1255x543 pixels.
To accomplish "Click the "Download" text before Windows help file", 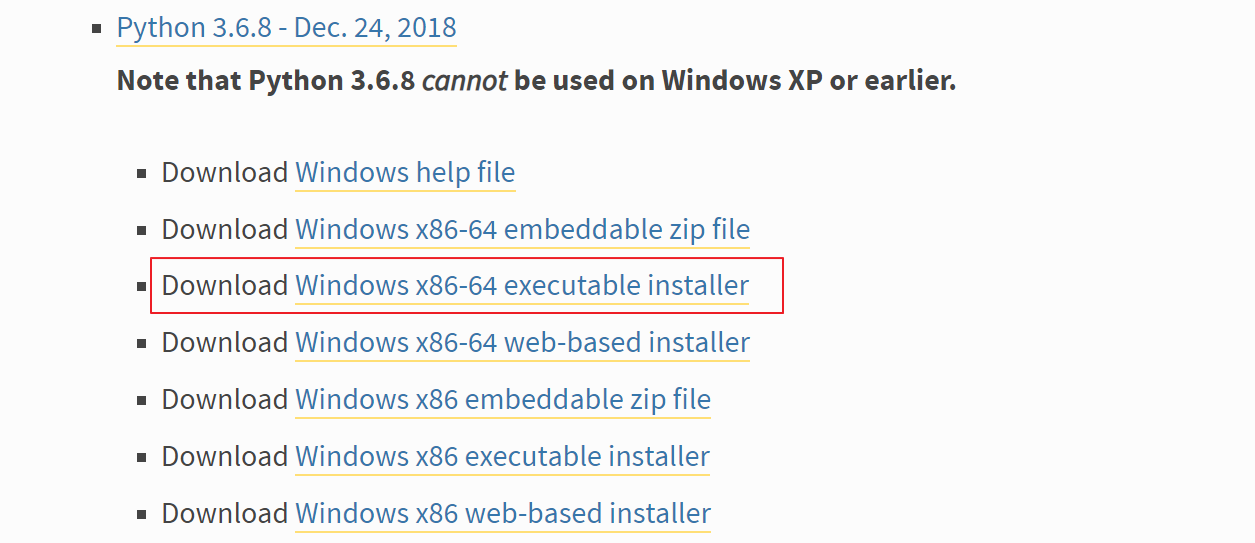I will click(x=225, y=173).
